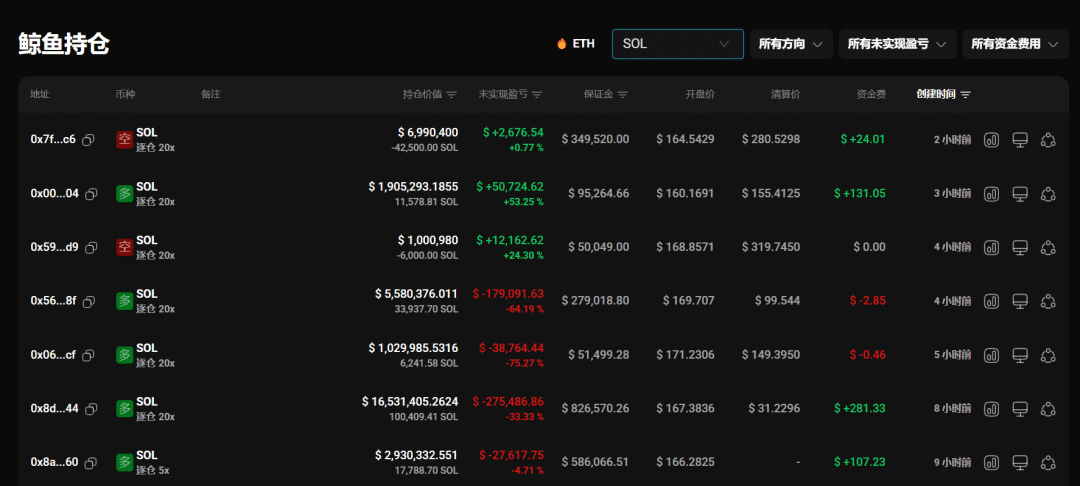1080x486 pixels.
Task: Click monitor icon in the 0x56...8f row
Action: point(1020,301)
